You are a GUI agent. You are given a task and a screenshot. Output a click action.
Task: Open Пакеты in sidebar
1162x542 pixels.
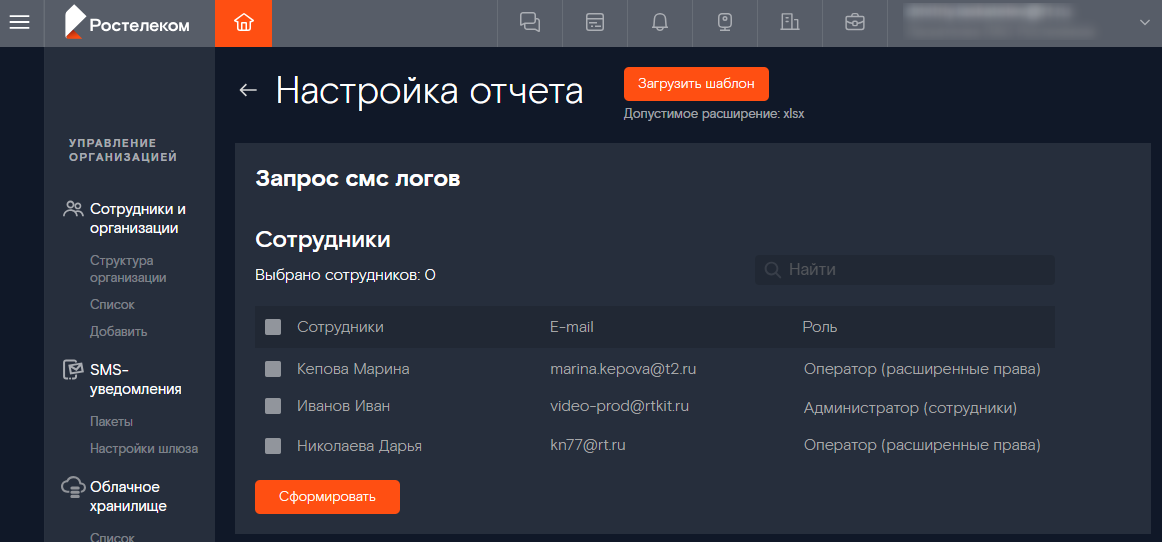(111, 422)
